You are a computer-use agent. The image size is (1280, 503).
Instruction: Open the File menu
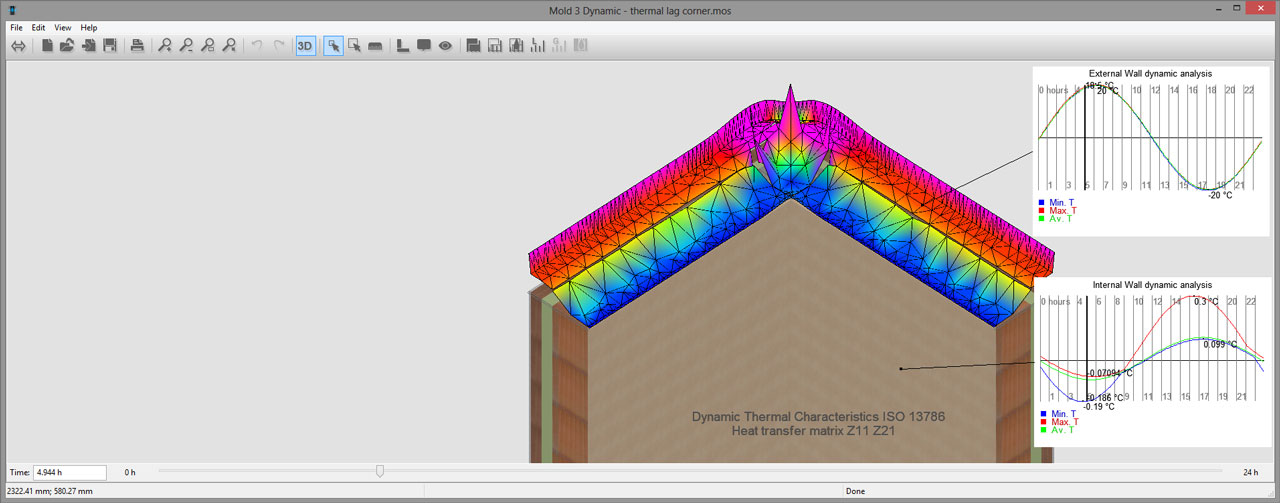16,28
